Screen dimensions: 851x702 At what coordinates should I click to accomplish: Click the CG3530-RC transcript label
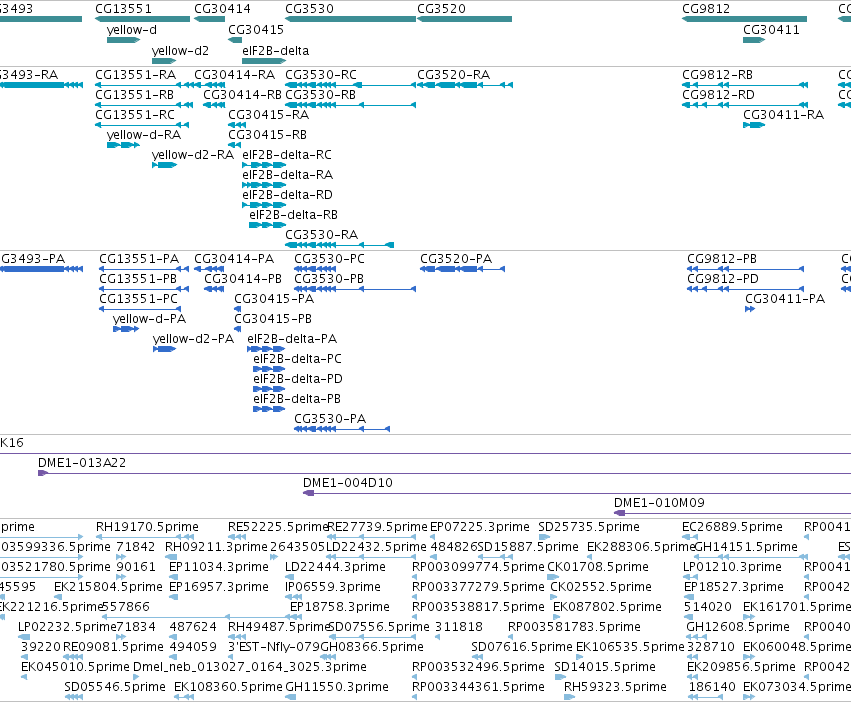(321, 74)
